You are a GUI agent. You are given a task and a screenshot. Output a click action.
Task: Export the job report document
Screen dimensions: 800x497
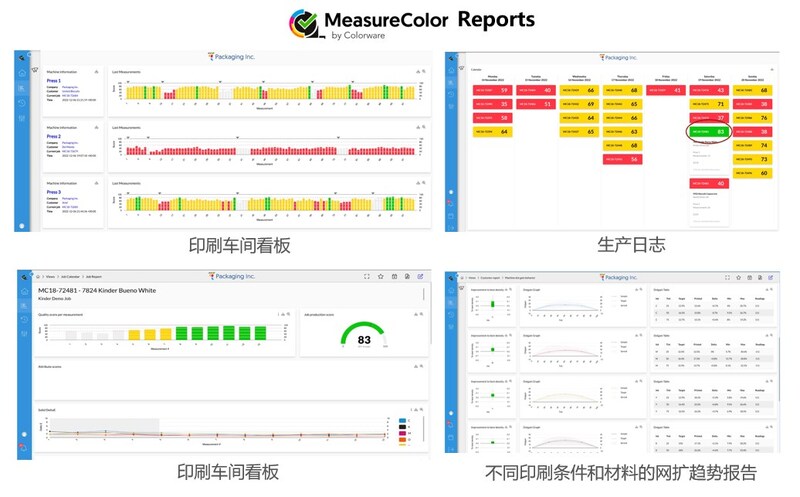coord(407,276)
